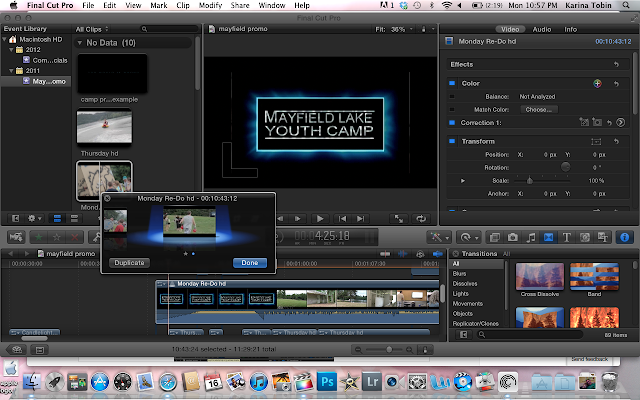The width and height of the screenshot is (640, 400).
Task: Open the Import from Camera button
Action: point(16,237)
